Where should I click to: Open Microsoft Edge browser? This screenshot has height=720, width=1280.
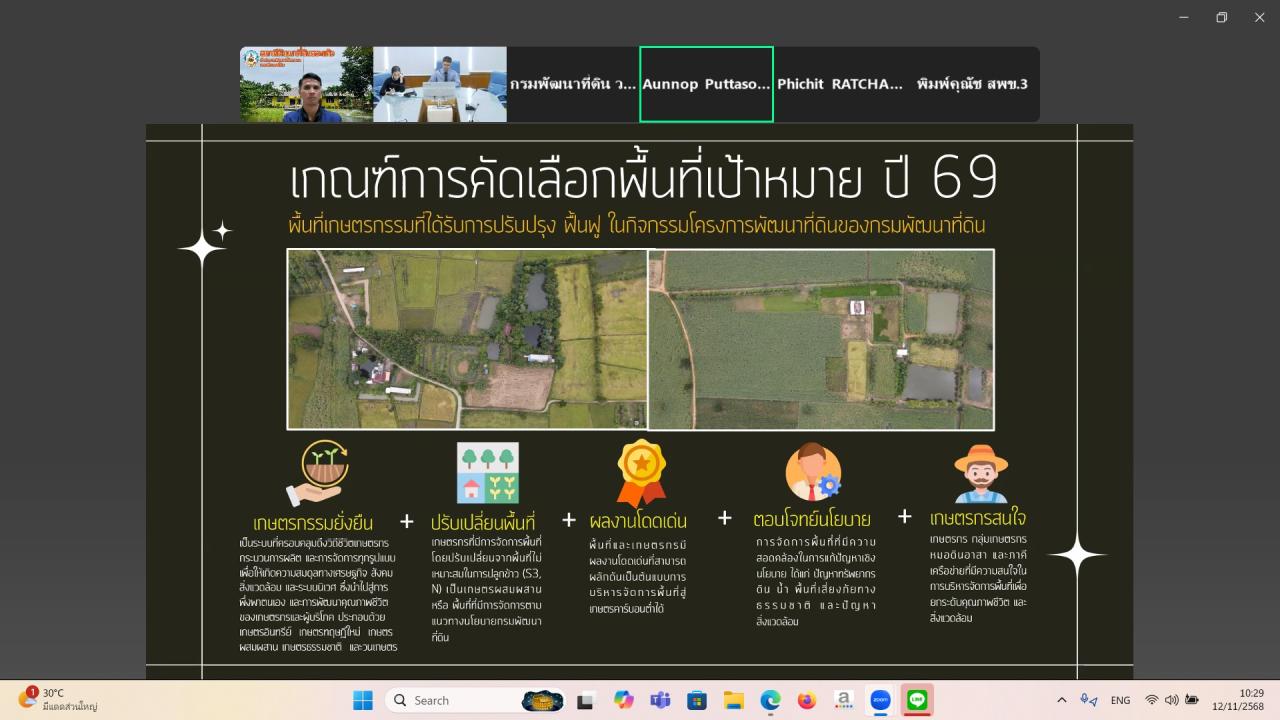click(x=772, y=700)
